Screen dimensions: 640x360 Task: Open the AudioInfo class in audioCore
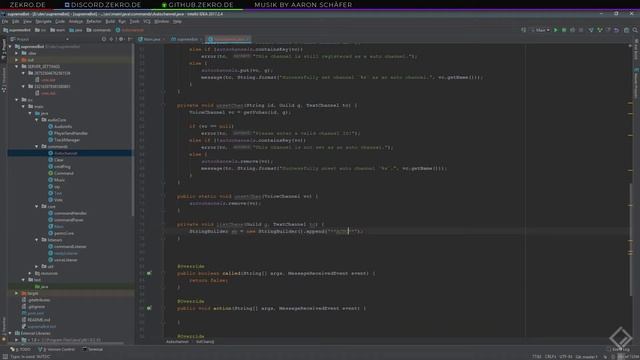[63, 127]
